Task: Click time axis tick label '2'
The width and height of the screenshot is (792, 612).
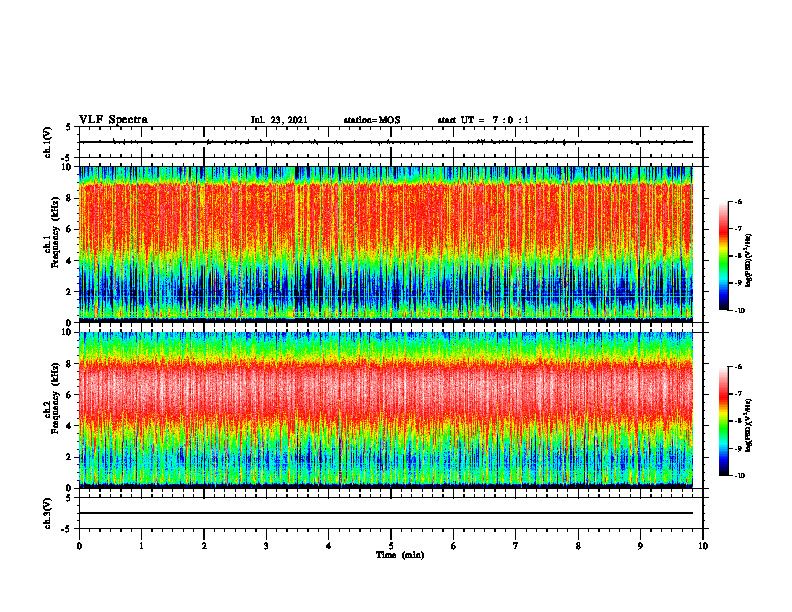Action: pos(204,546)
